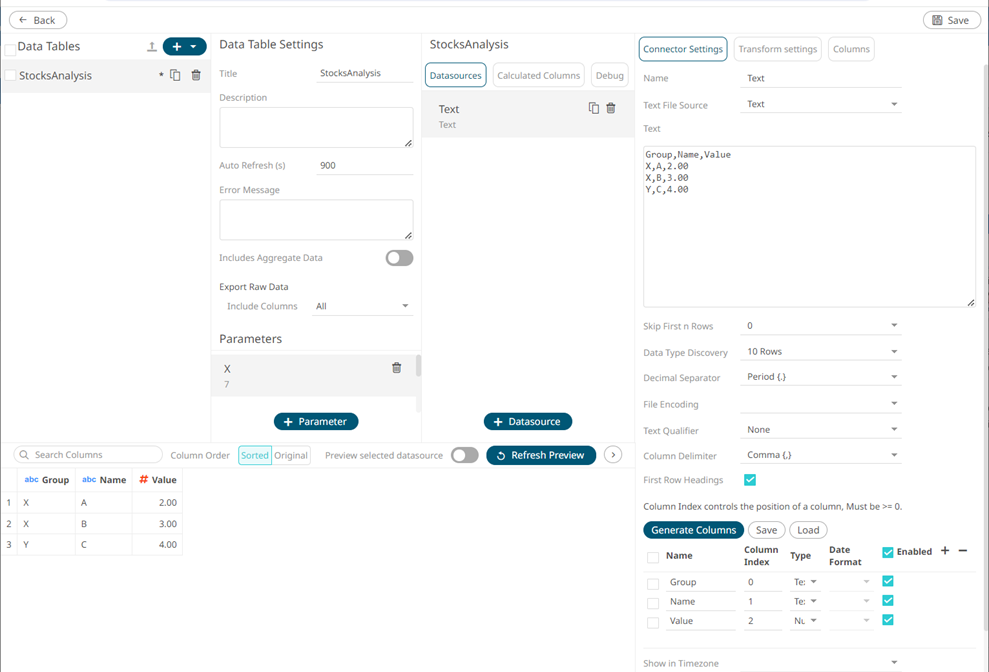Click the expand preview arrow icon

pos(613,455)
